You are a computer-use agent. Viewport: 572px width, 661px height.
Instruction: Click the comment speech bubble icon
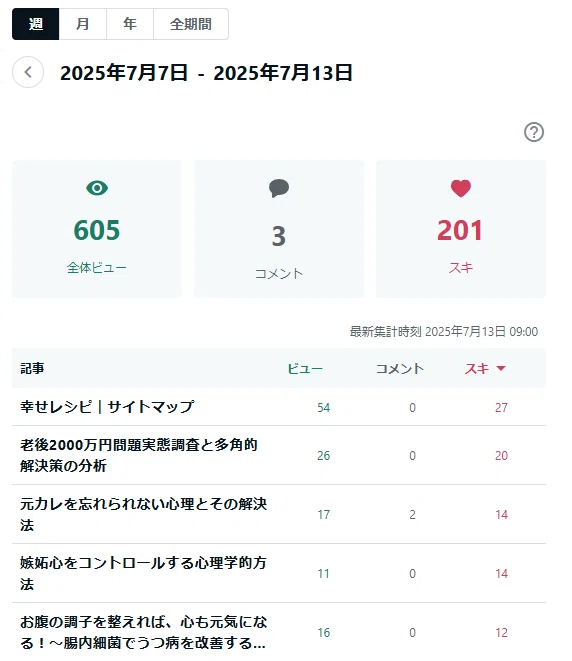point(279,188)
